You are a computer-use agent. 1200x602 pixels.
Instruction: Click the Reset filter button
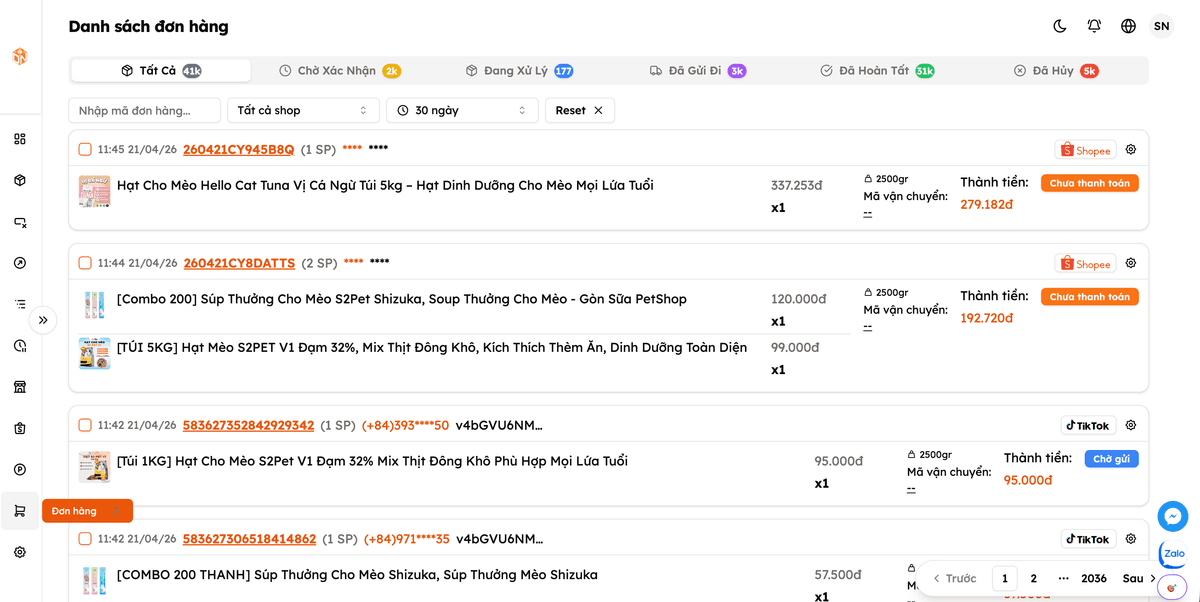coord(580,110)
